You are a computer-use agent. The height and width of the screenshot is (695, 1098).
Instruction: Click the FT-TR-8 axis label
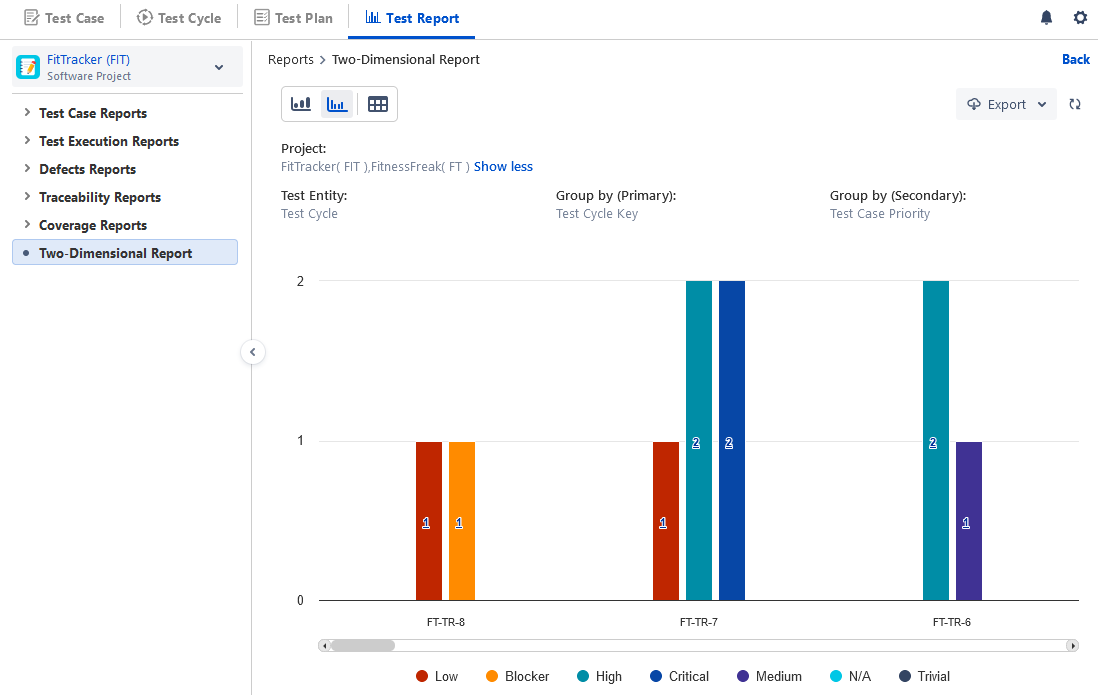[446, 622]
